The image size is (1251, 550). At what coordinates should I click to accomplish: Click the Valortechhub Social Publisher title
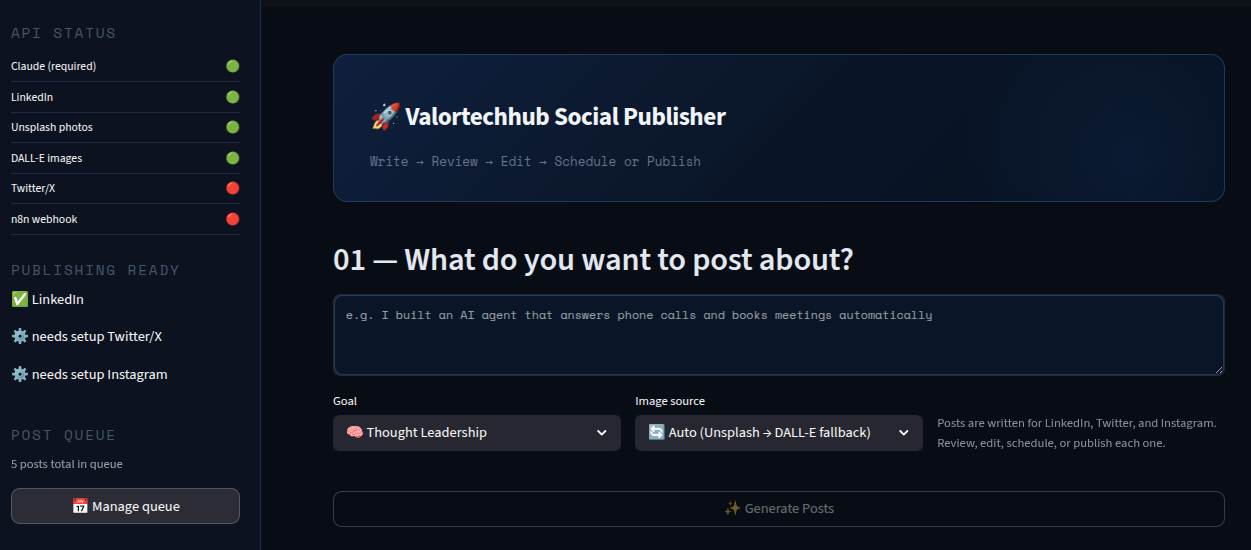[565, 116]
